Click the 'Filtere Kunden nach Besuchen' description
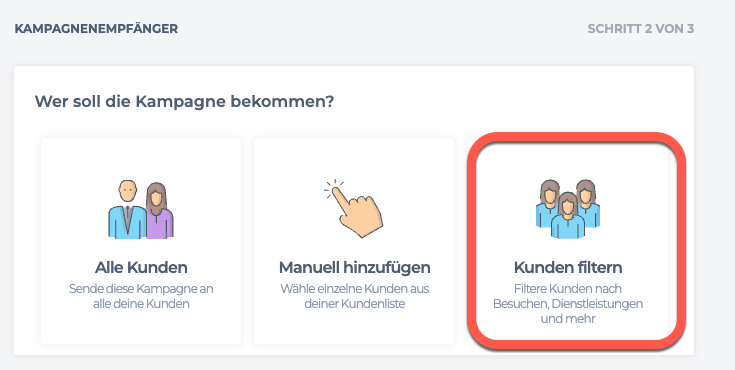The image size is (735, 370). (x=568, y=303)
